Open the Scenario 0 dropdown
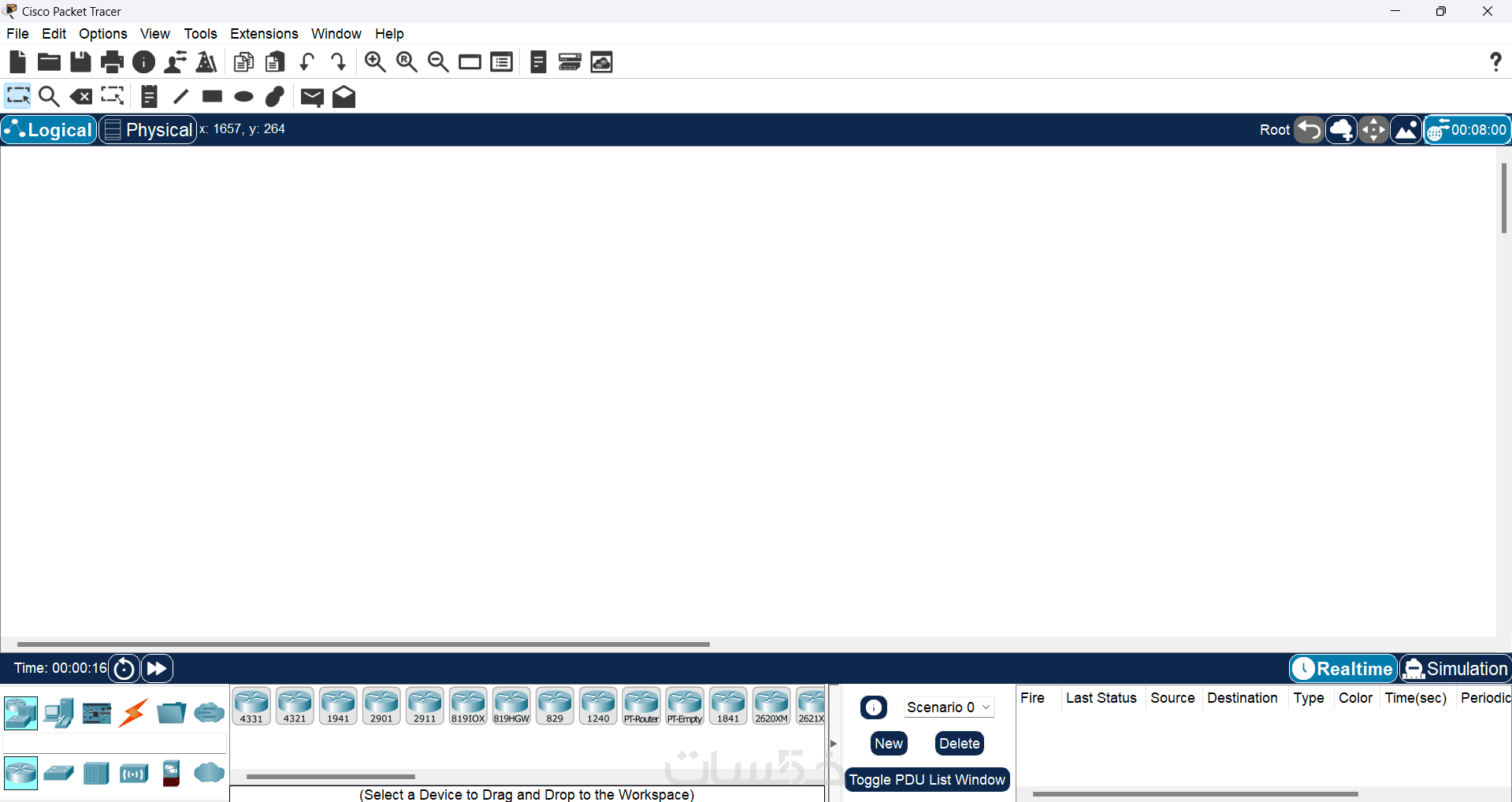Viewport: 1512px width, 802px height. pyautogui.click(x=949, y=707)
